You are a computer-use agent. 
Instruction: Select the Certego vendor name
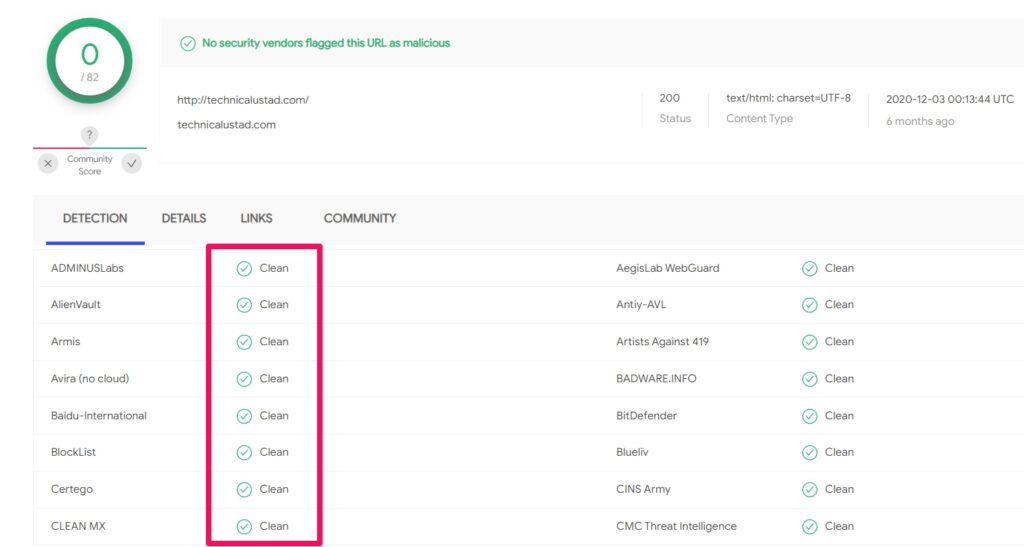point(72,490)
